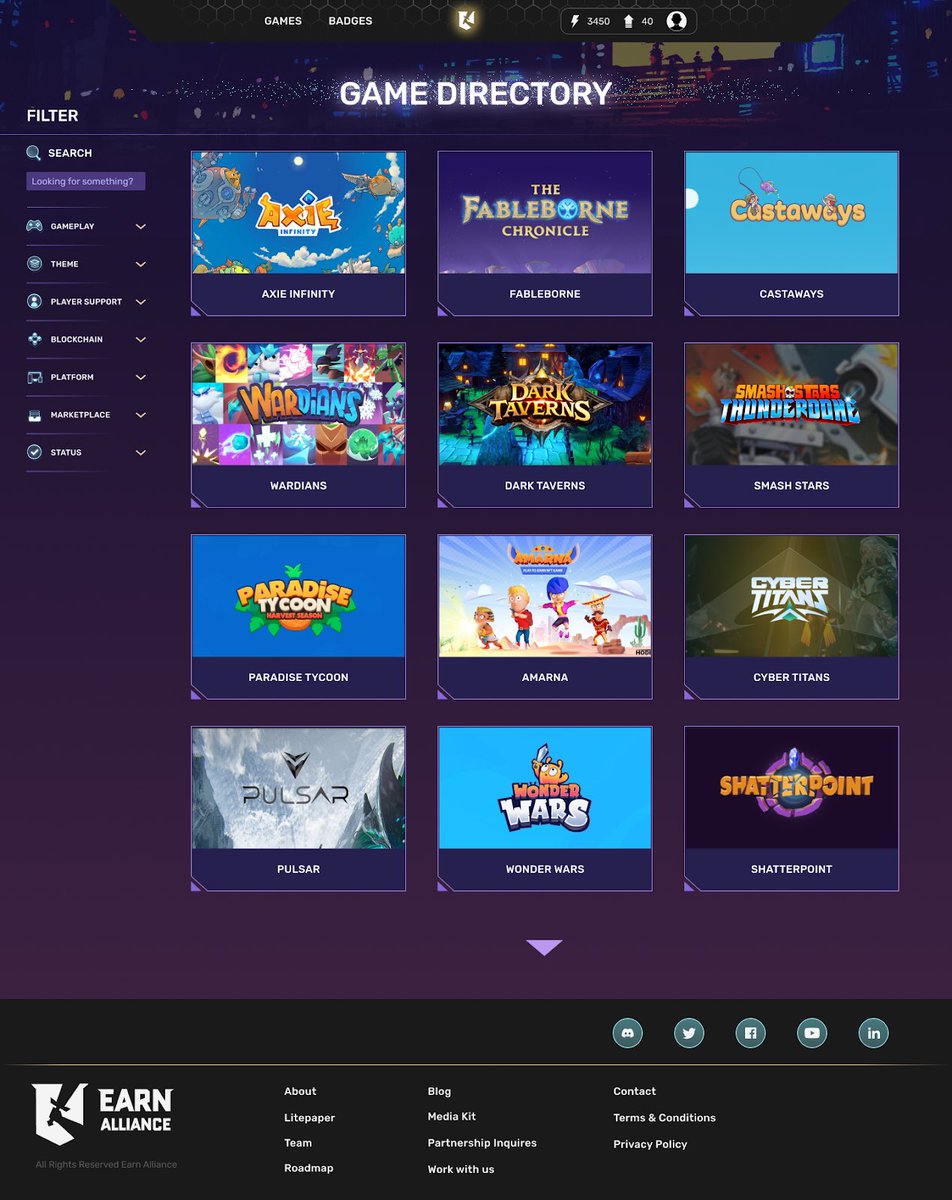952x1200 pixels.
Task: Click the Gameplay controller icon
Action: click(34, 226)
